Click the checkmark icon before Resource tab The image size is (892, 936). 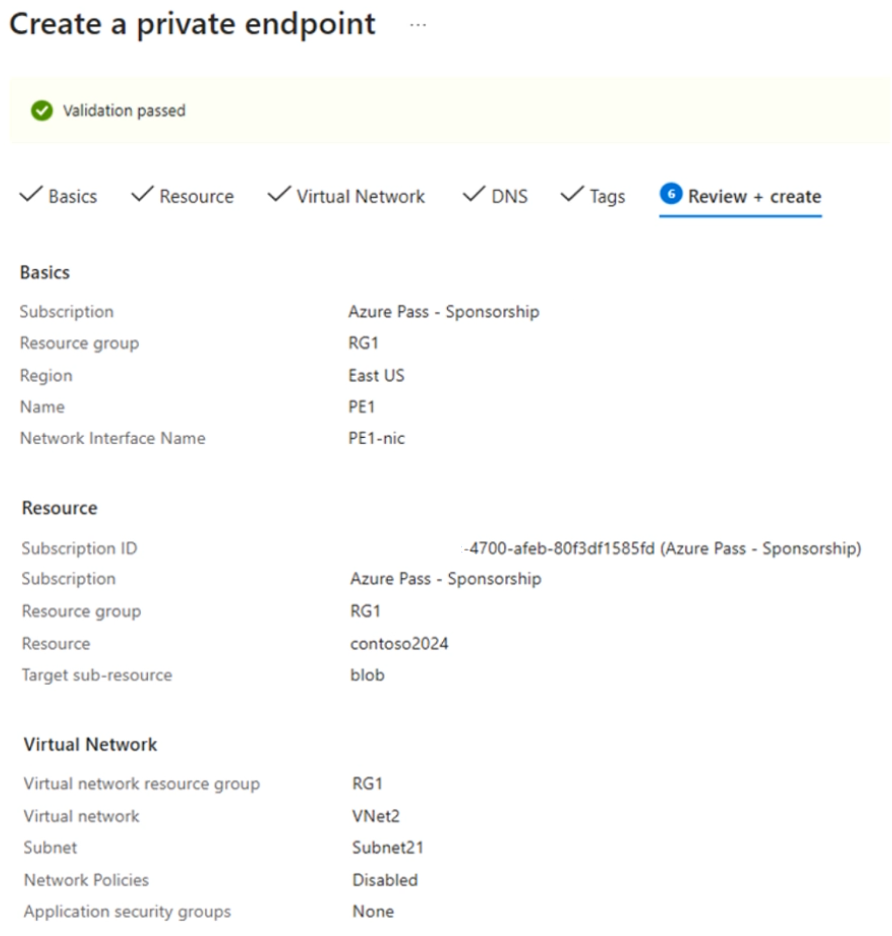click(142, 195)
